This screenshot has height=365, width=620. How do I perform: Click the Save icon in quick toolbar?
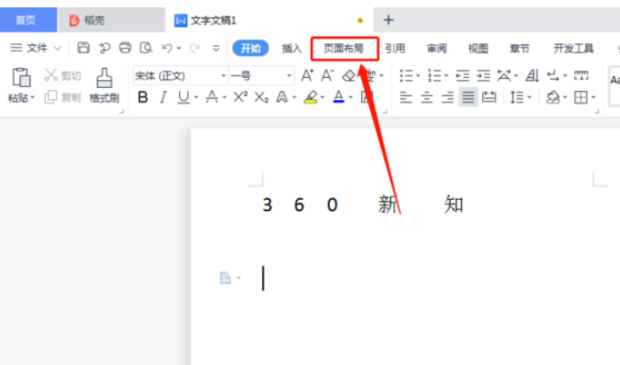pyautogui.click(x=83, y=48)
